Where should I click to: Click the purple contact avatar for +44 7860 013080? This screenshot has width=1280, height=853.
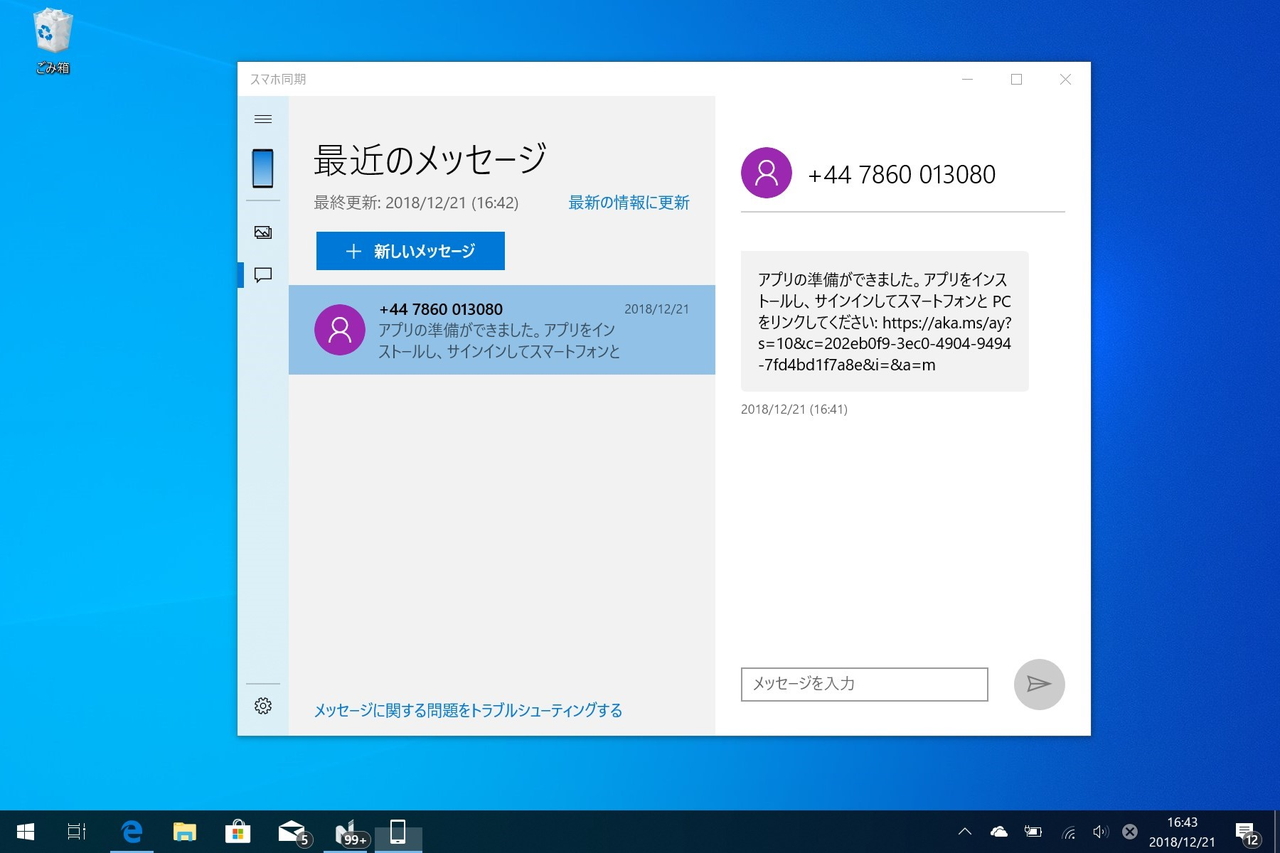point(766,172)
